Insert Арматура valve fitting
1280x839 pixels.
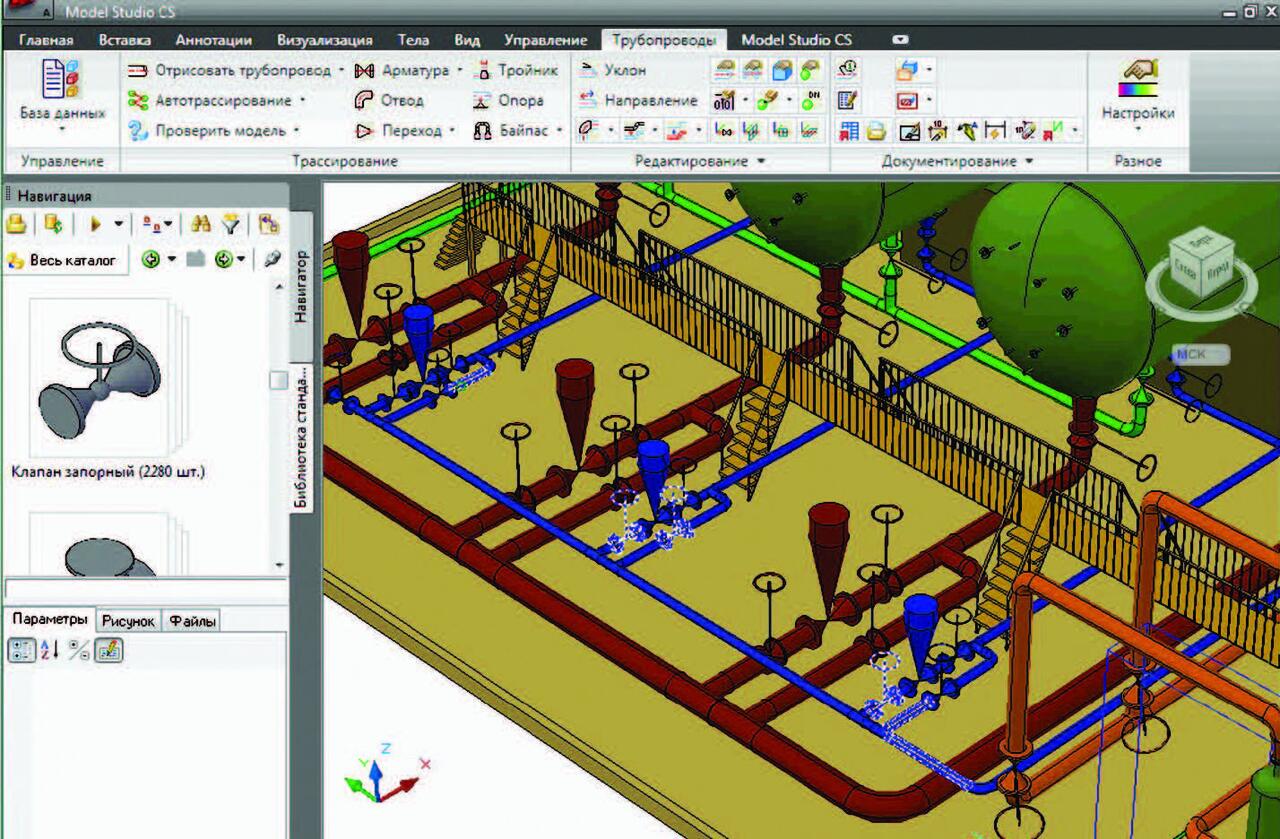tap(402, 70)
